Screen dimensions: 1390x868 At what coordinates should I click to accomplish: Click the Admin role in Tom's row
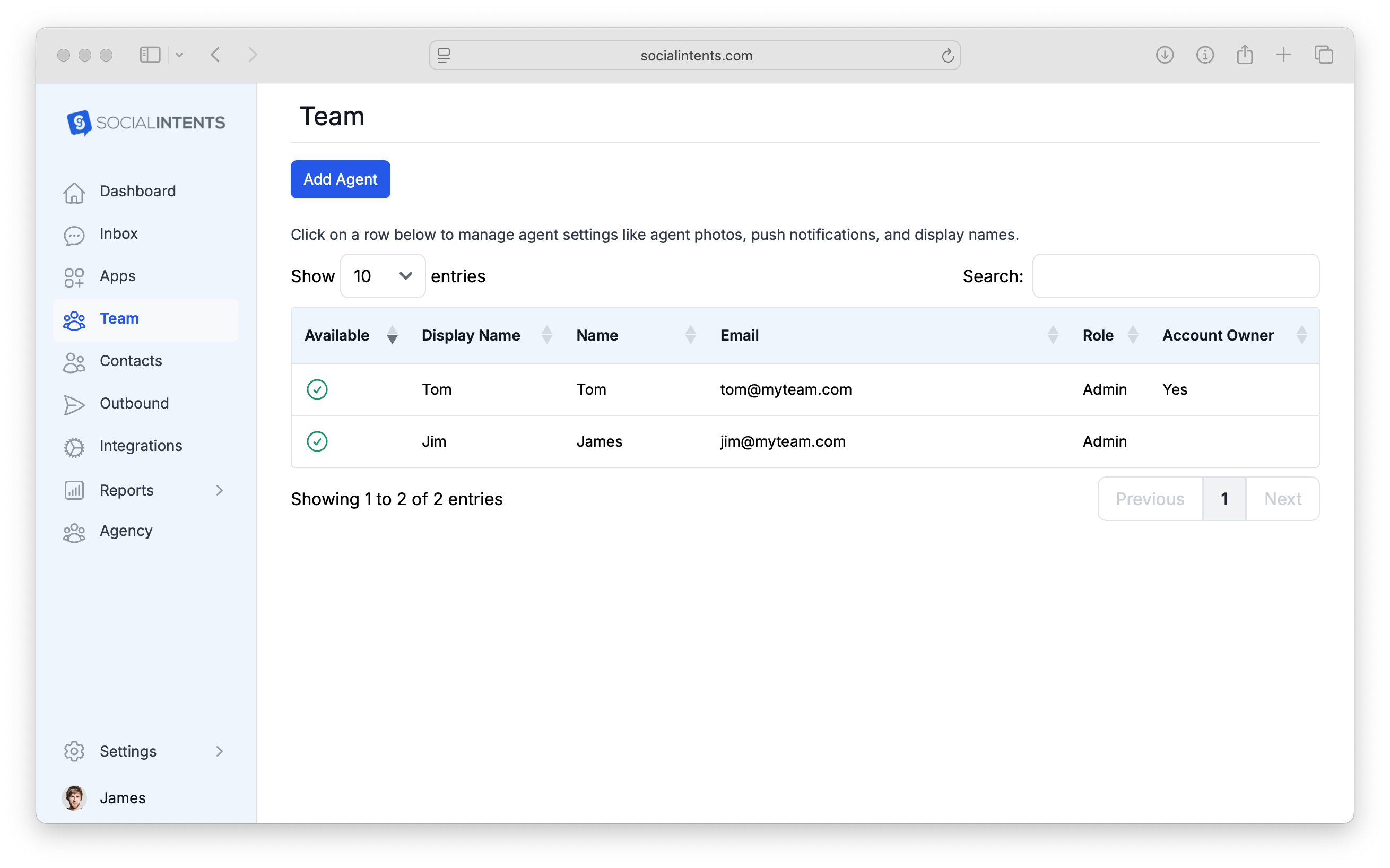coord(1104,390)
